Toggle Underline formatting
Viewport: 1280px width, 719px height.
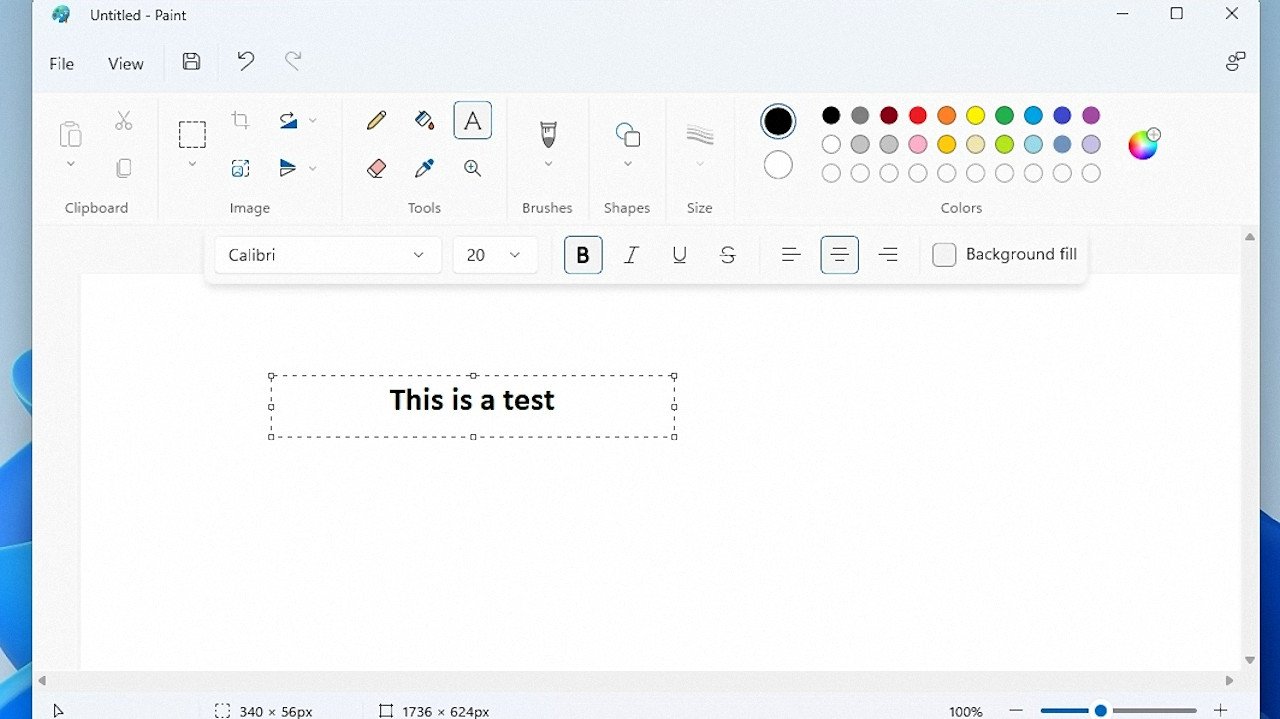pos(679,255)
